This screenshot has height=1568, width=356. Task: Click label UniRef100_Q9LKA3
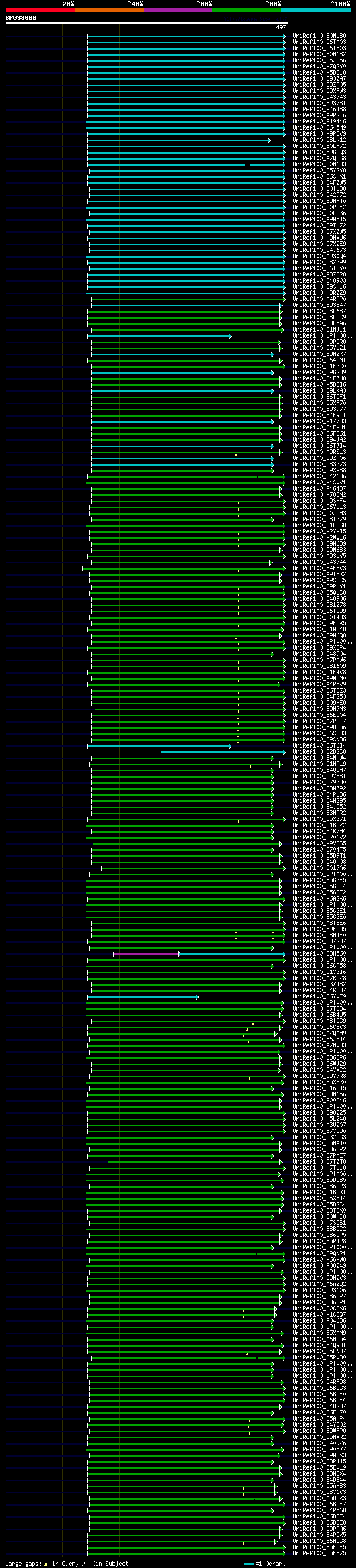coord(319,391)
